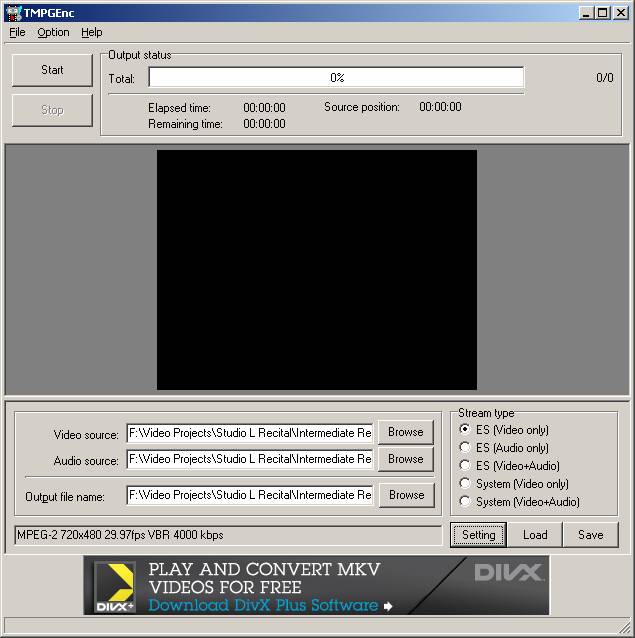Viewport: 635px width, 638px height.
Task: Click into the Output file name field
Action: (250, 495)
